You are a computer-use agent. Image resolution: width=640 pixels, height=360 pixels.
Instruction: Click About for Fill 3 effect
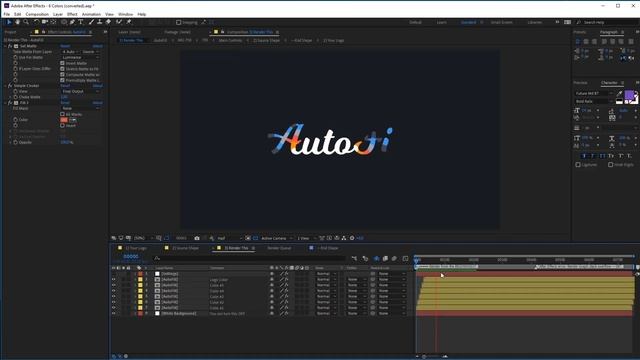tap(98, 103)
